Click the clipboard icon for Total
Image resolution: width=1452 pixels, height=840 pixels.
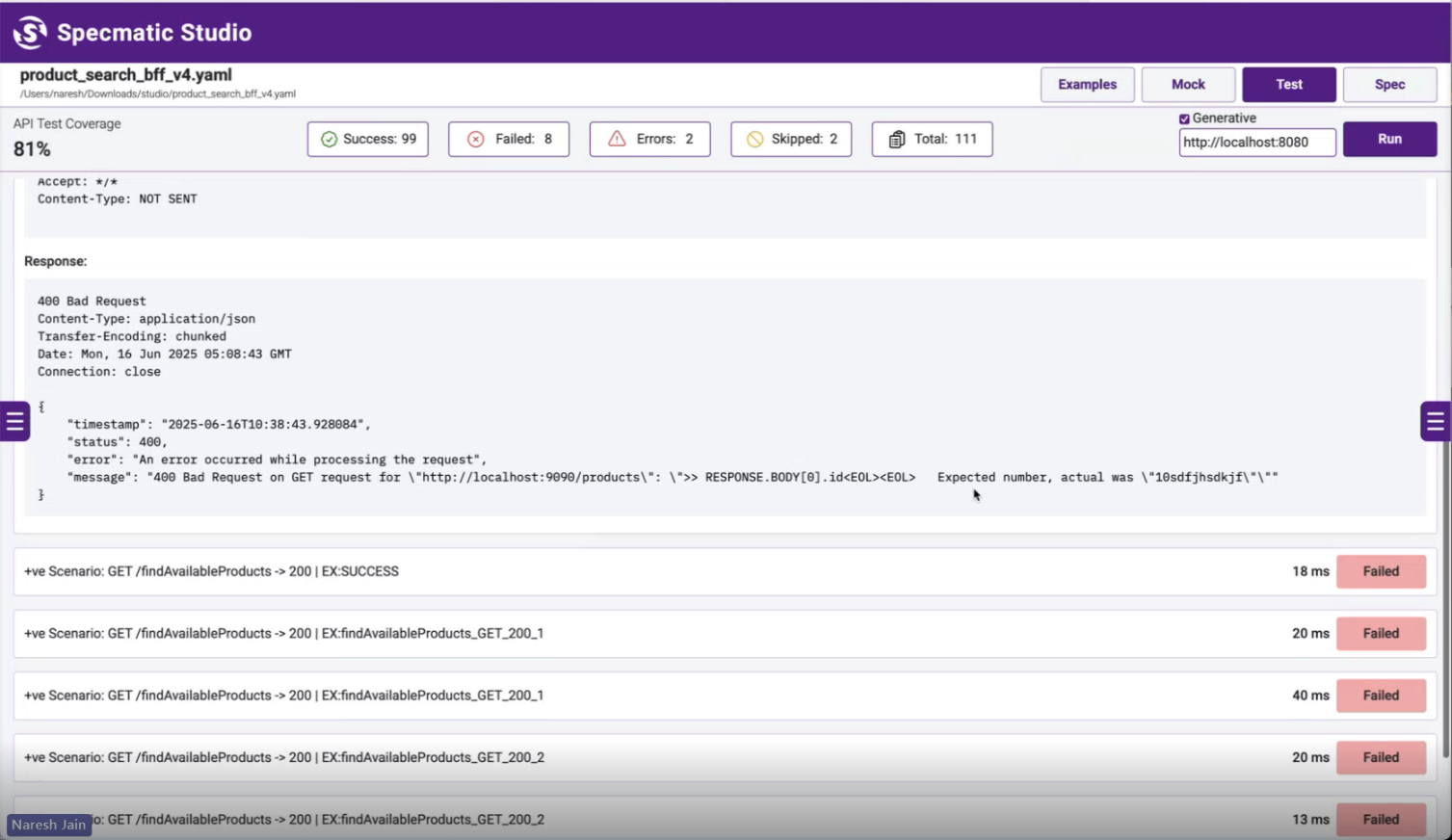pos(896,140)
